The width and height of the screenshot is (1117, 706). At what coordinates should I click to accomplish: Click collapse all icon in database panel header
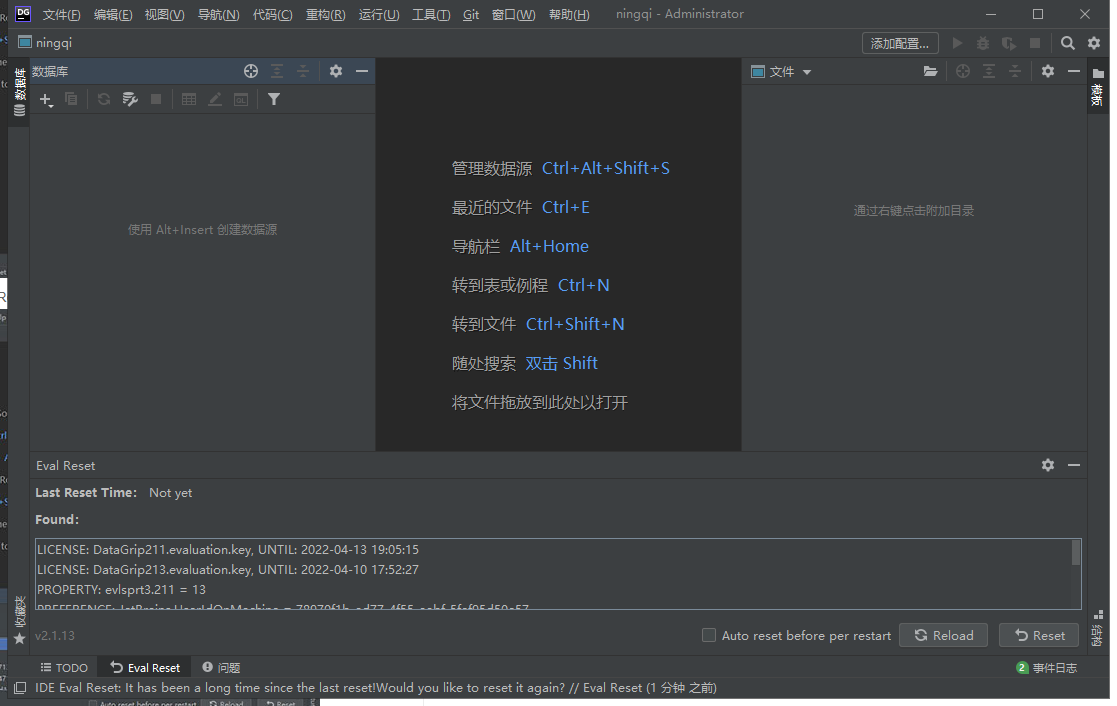[x=303, y=71]
